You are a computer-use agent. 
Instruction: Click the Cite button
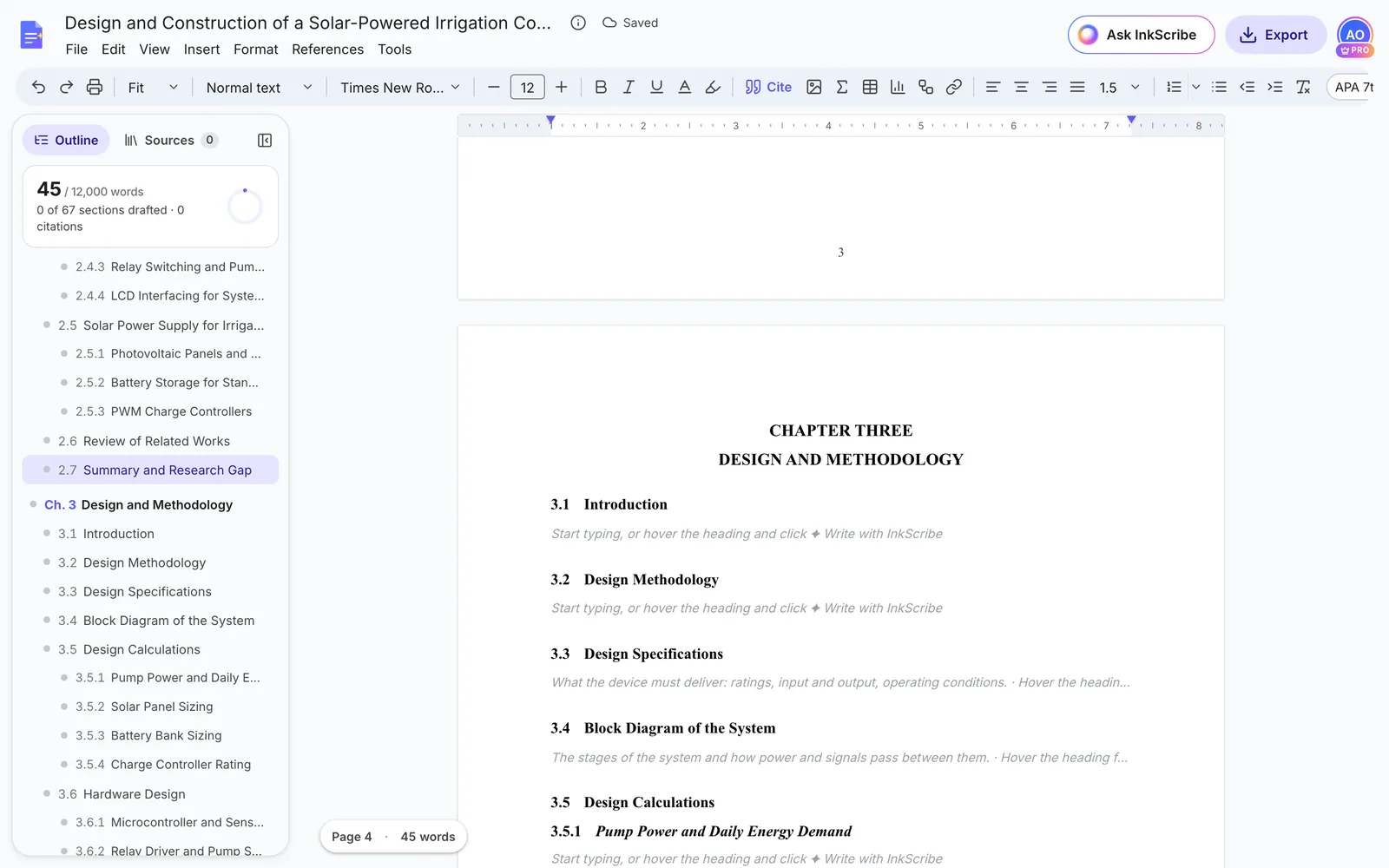pos(768,87)
